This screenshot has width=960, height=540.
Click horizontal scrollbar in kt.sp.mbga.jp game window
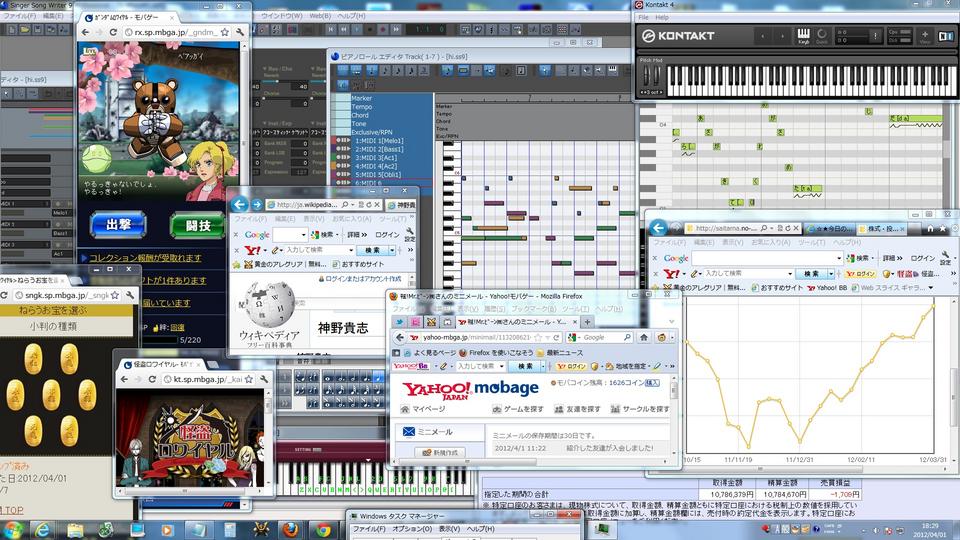[x=184, y=490]
